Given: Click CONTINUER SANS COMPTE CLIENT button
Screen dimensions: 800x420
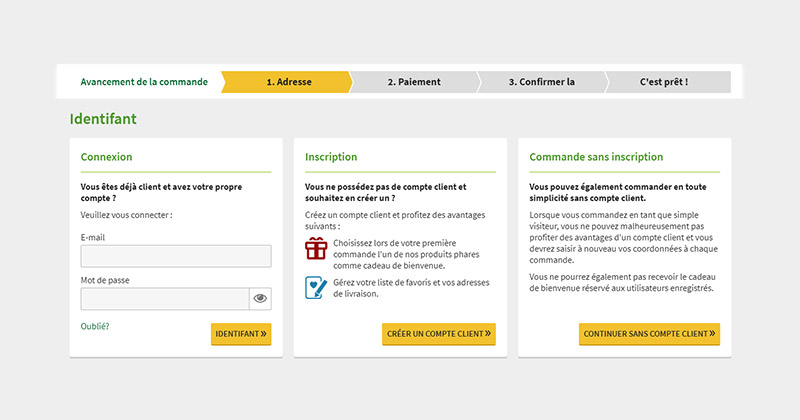Looking at the screenshot, I should coord(649,334).
